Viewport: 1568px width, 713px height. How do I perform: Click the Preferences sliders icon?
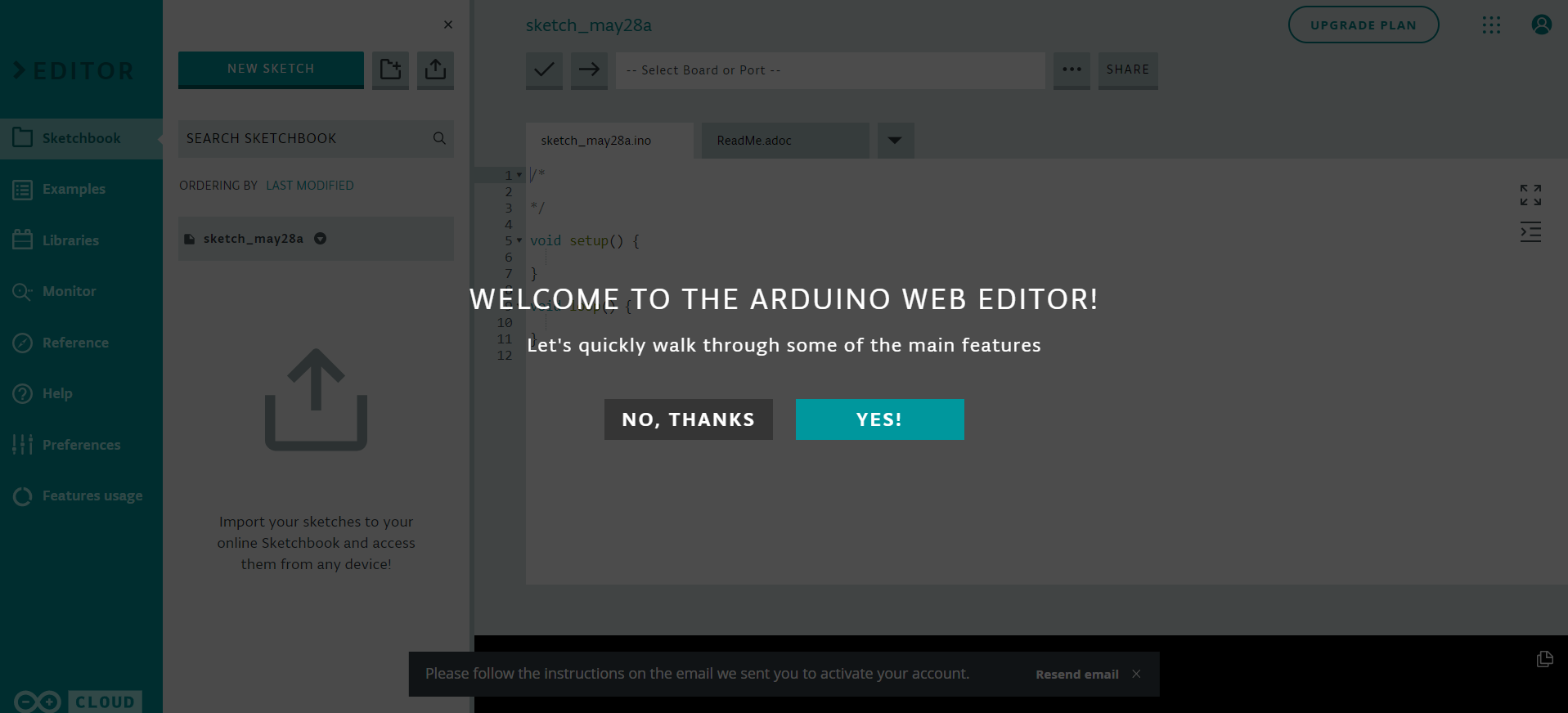[23, 444]
